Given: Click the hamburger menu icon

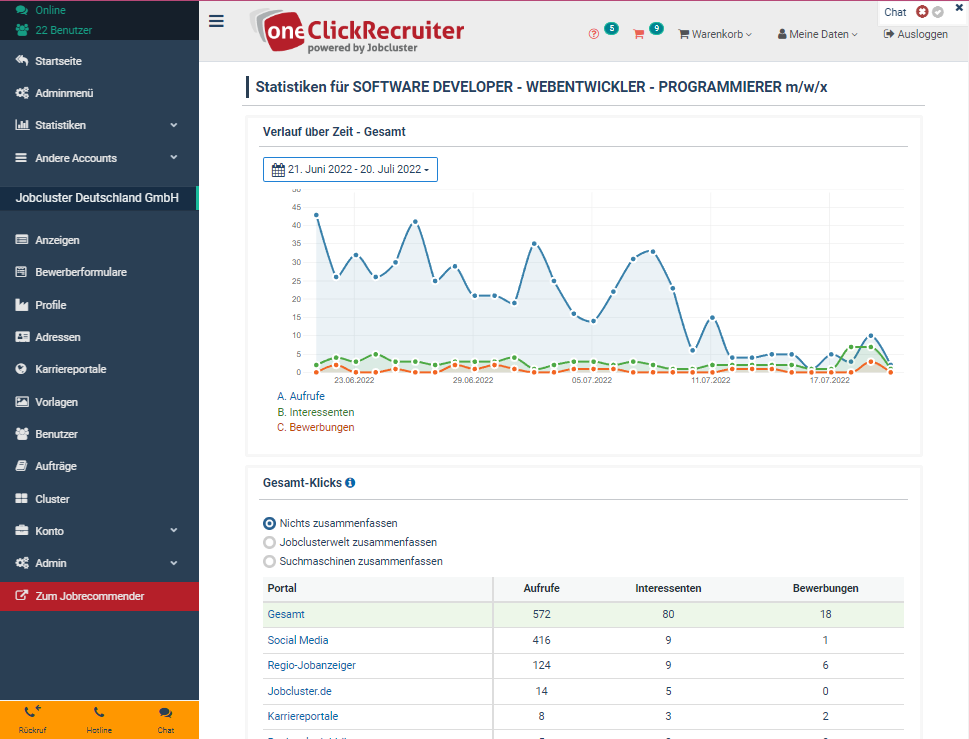Looking at the screenshot, I should 216,20.
